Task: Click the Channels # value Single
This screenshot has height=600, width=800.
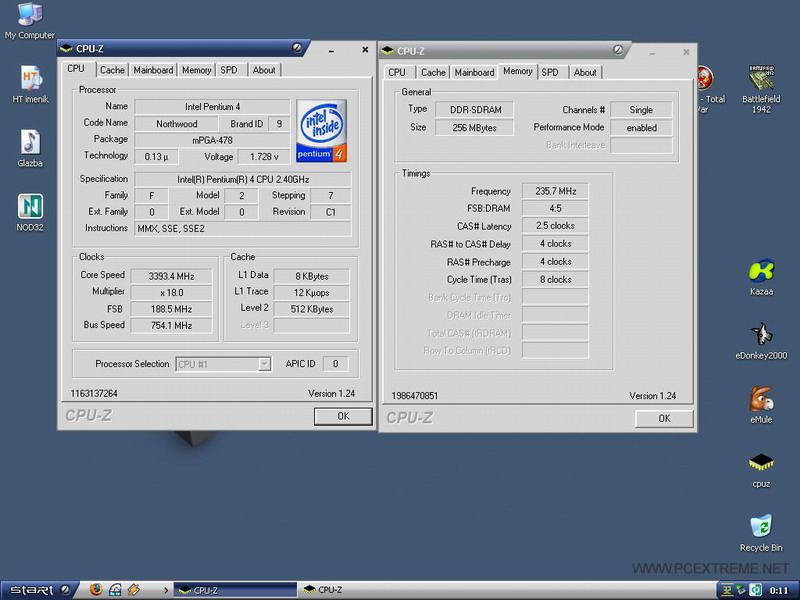Action: coord(641,110)
